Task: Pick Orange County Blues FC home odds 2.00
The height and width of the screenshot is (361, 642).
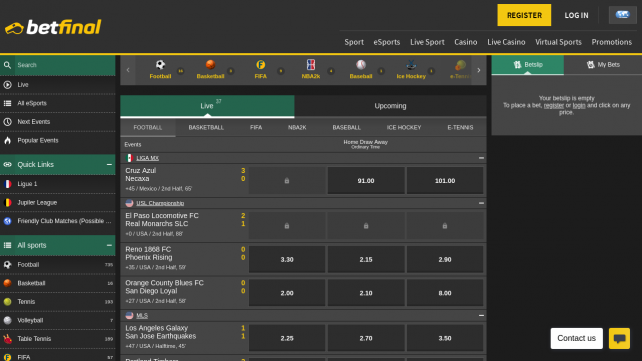Action: pyautogui.click(x=287, y=293)
